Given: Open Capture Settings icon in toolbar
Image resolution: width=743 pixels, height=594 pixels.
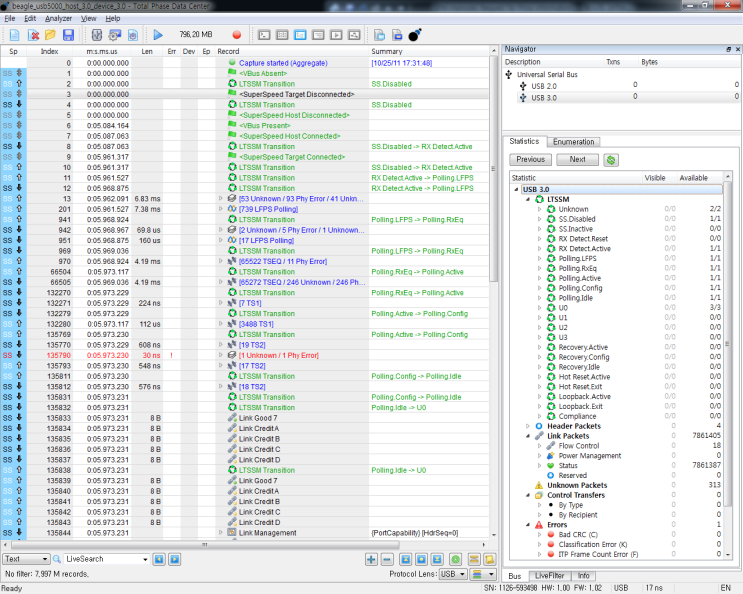Looking at the screenshot, I should (x=133, y=35).
